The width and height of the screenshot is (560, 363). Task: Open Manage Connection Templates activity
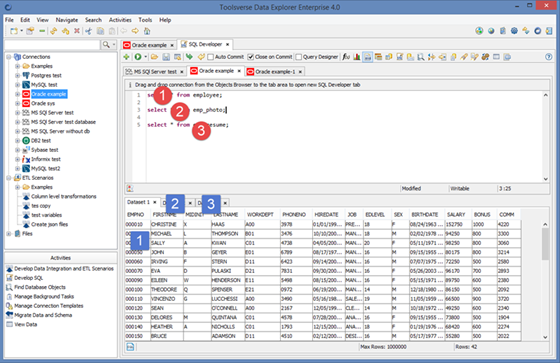click(x=49, y=305)
